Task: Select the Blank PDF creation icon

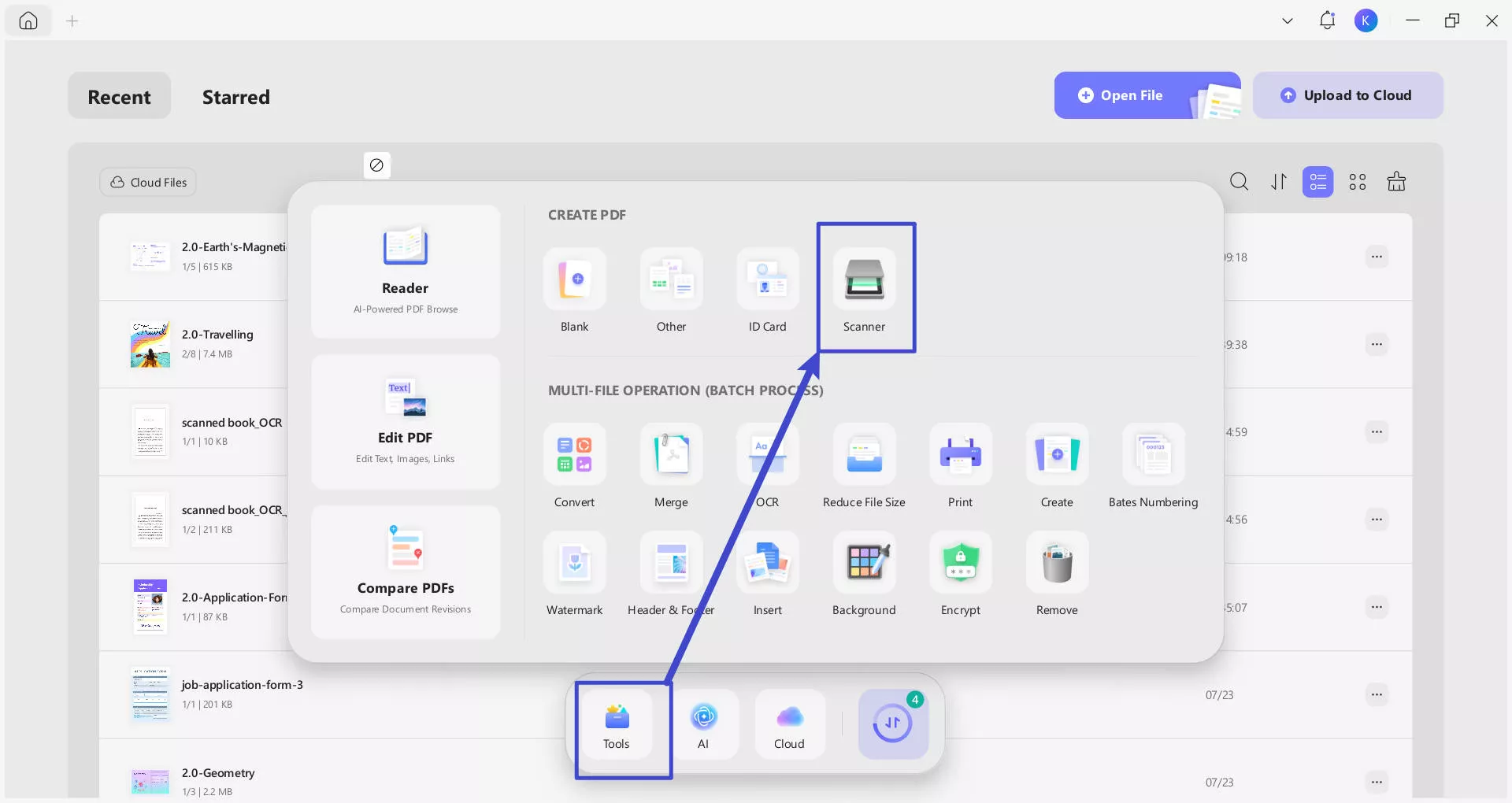Action: [574, 280]
